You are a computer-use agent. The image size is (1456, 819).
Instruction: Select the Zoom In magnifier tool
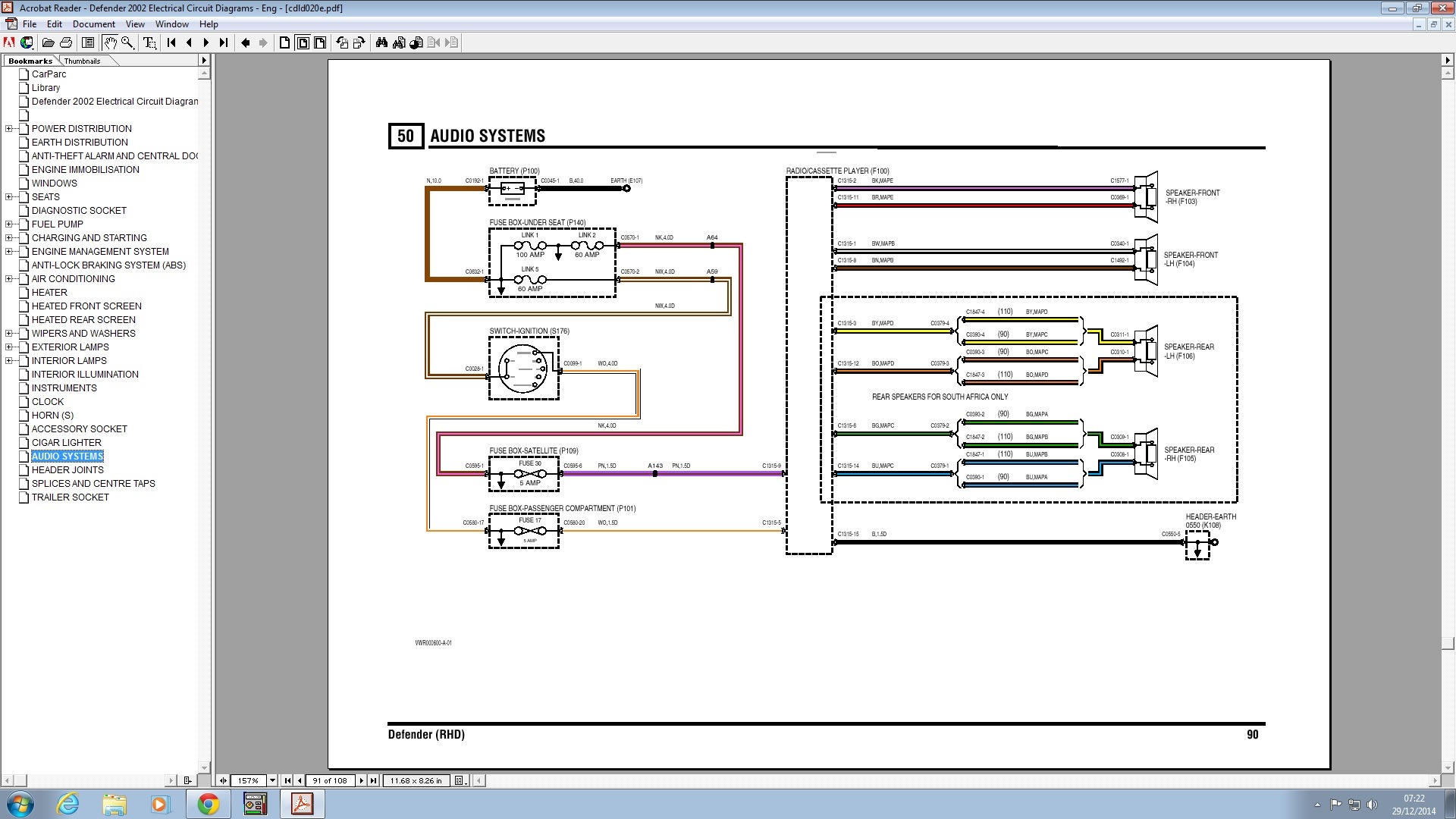(127, 42)
